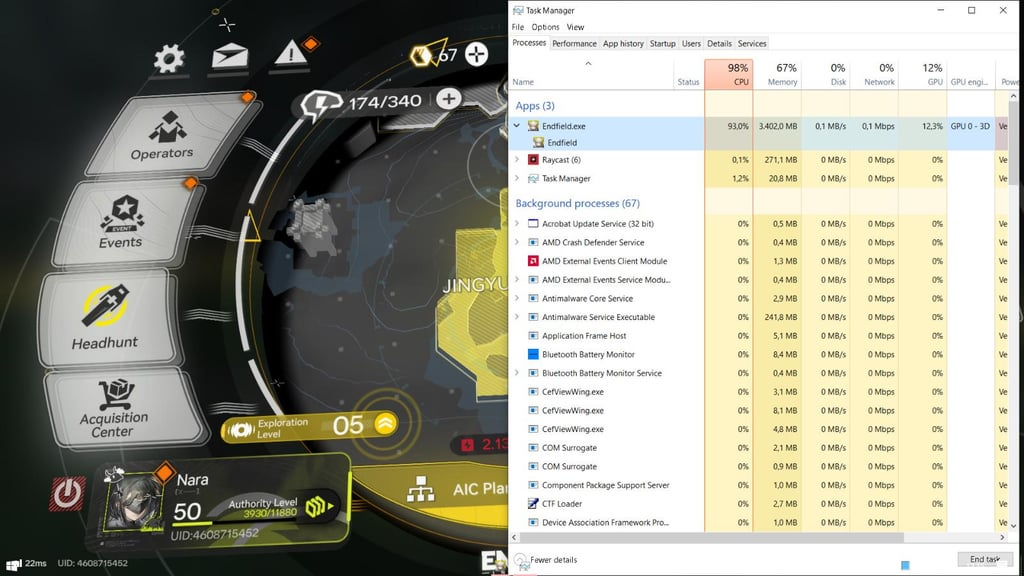
Task: Expand the Antimalware Core Service row
Action: [x=517, y=298]
